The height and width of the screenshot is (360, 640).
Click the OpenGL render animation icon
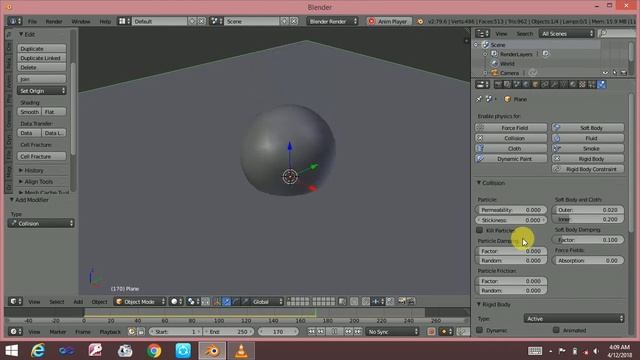click(x=411, y=301)
